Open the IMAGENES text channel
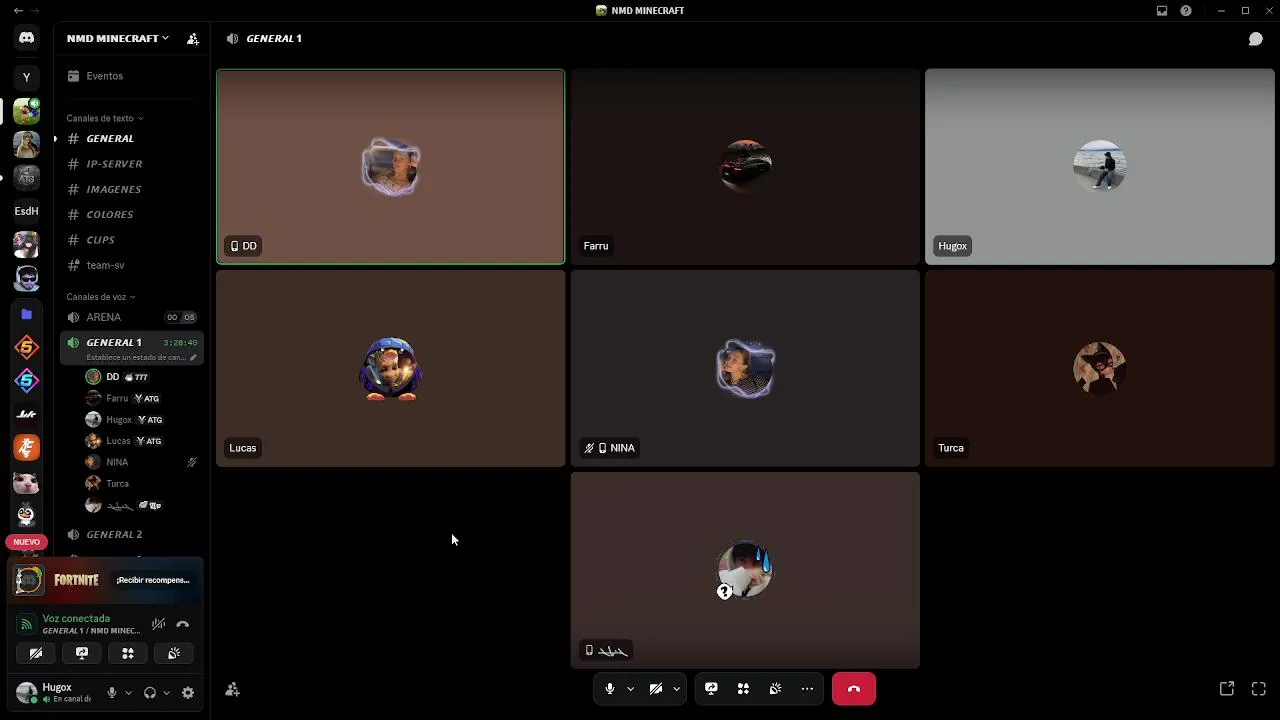 (x=131, y=189)
